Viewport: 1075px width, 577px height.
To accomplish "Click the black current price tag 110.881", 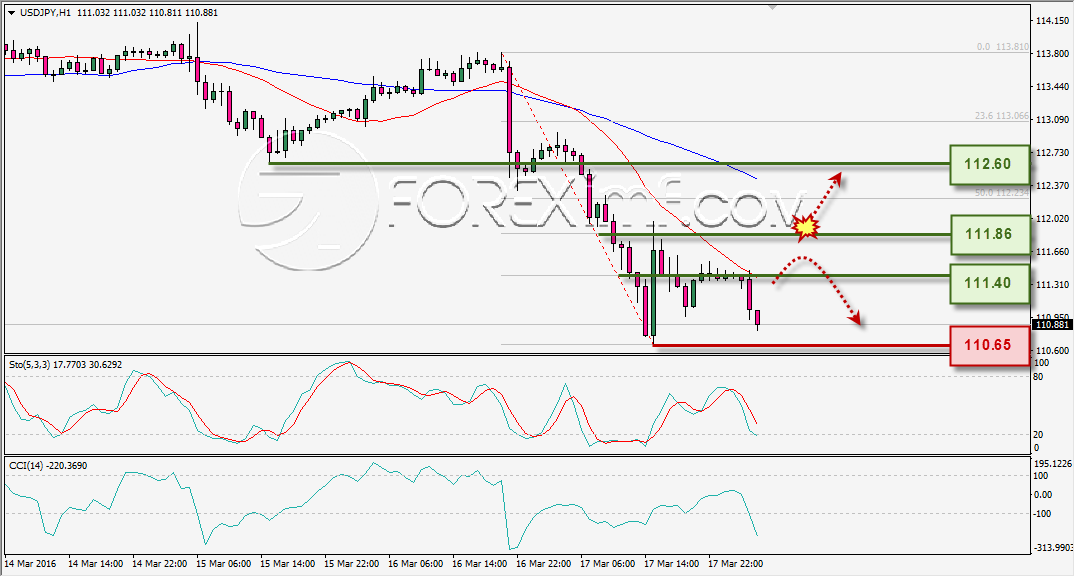I will coord(1052,324).
